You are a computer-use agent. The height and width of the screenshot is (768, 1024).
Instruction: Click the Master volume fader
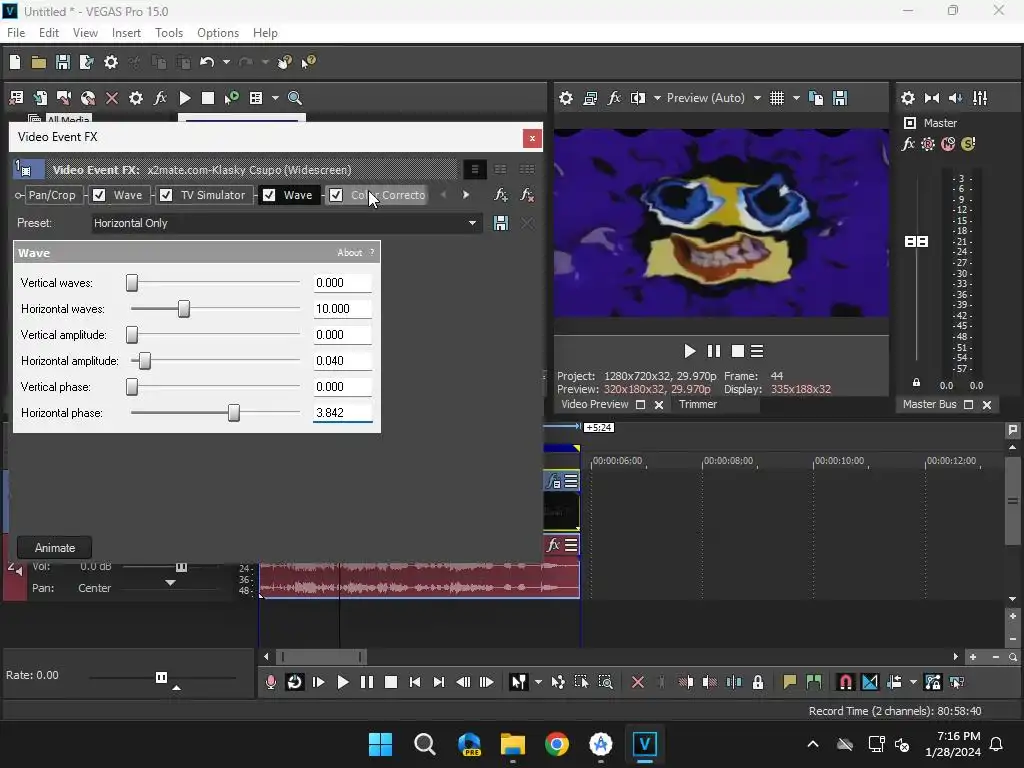(x=916, y=242)
